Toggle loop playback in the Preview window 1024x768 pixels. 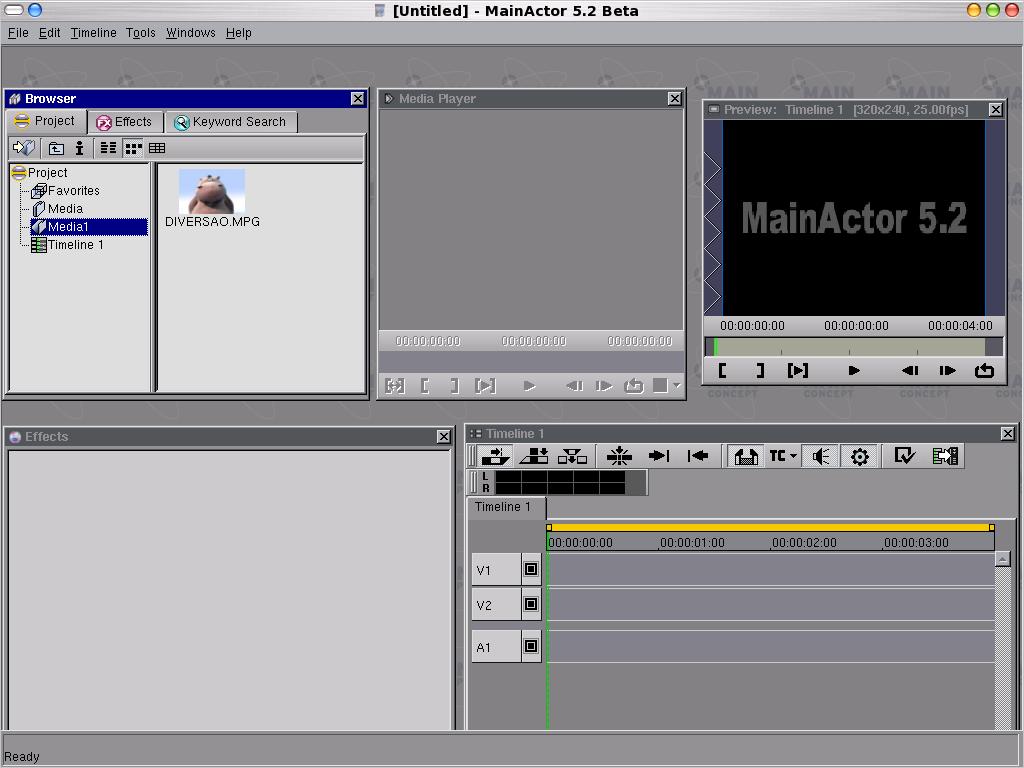984,371
